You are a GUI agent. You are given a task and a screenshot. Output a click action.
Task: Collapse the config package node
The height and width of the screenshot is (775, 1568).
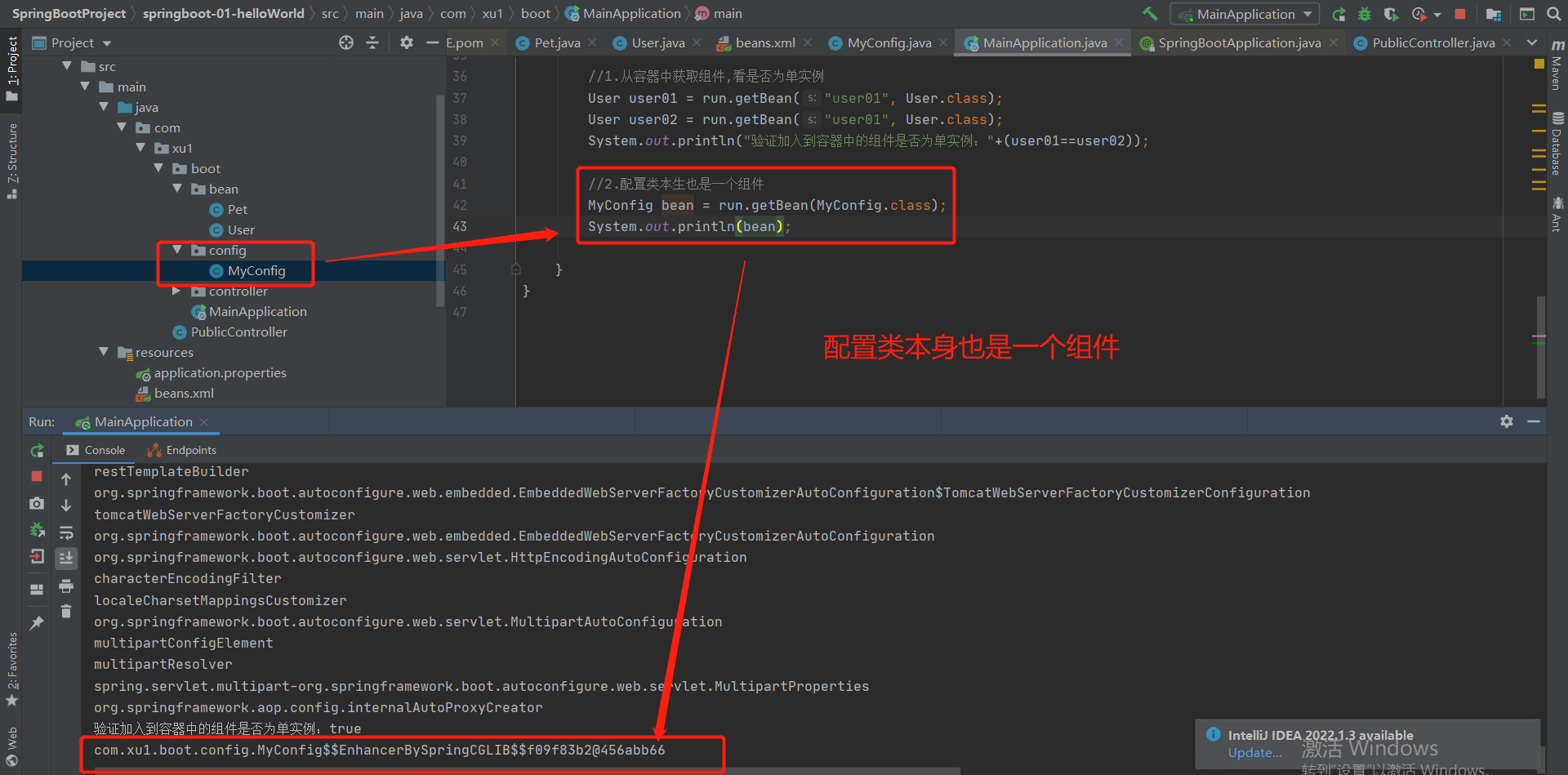177,250
